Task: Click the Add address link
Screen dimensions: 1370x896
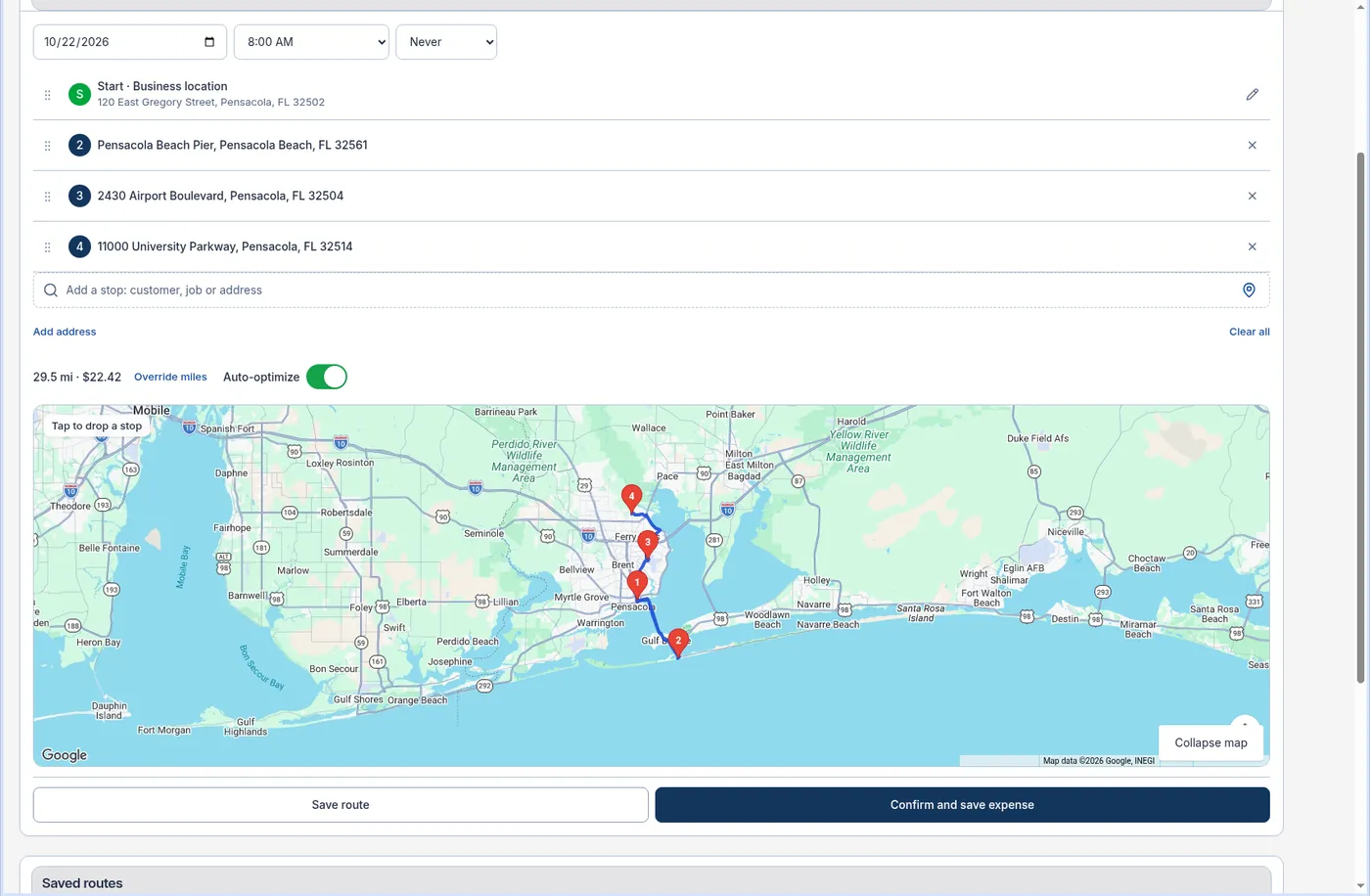Action: 65,332
